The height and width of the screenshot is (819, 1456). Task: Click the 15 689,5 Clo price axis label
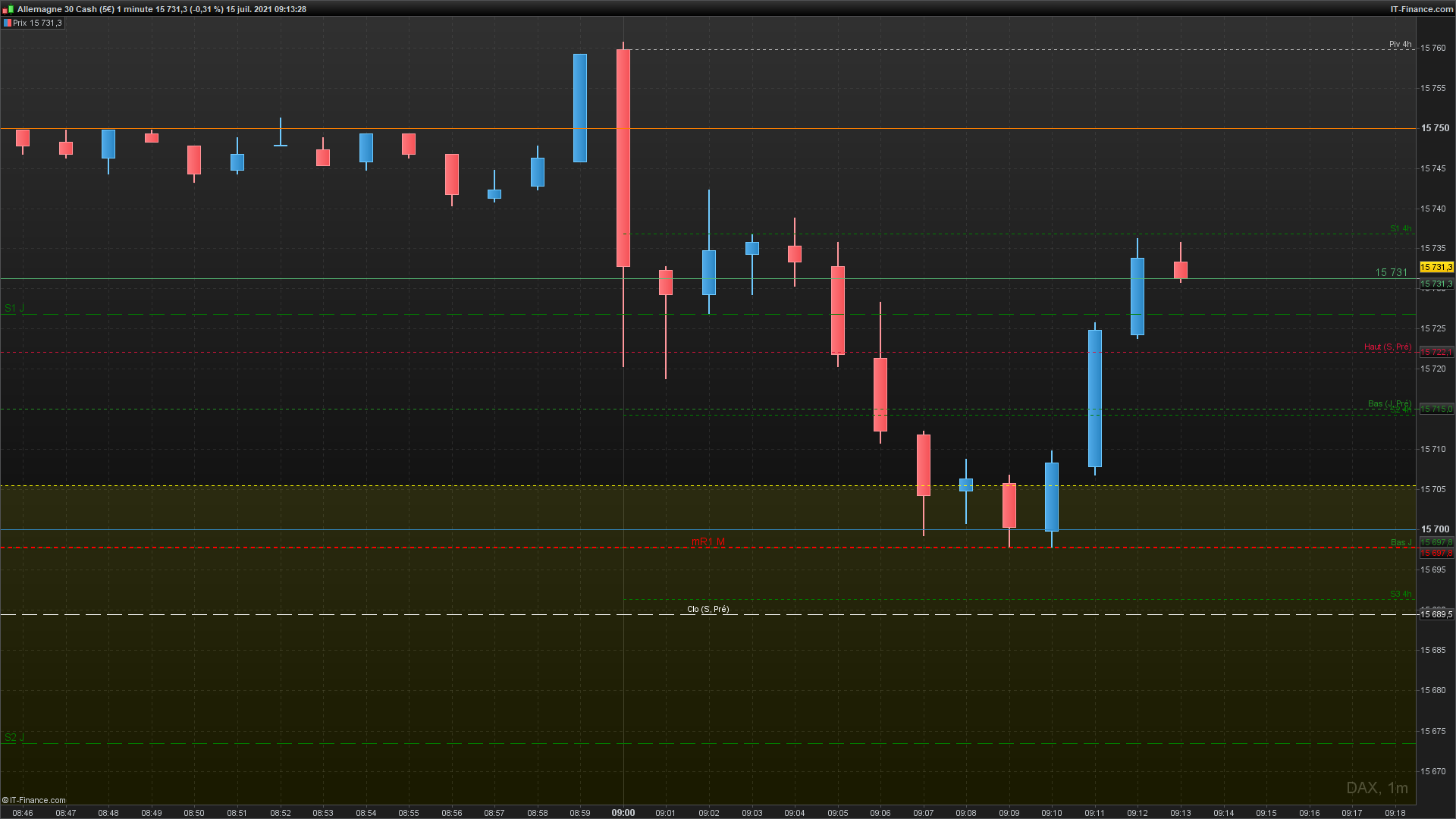pyautogui.click(x=1436, y=615)
